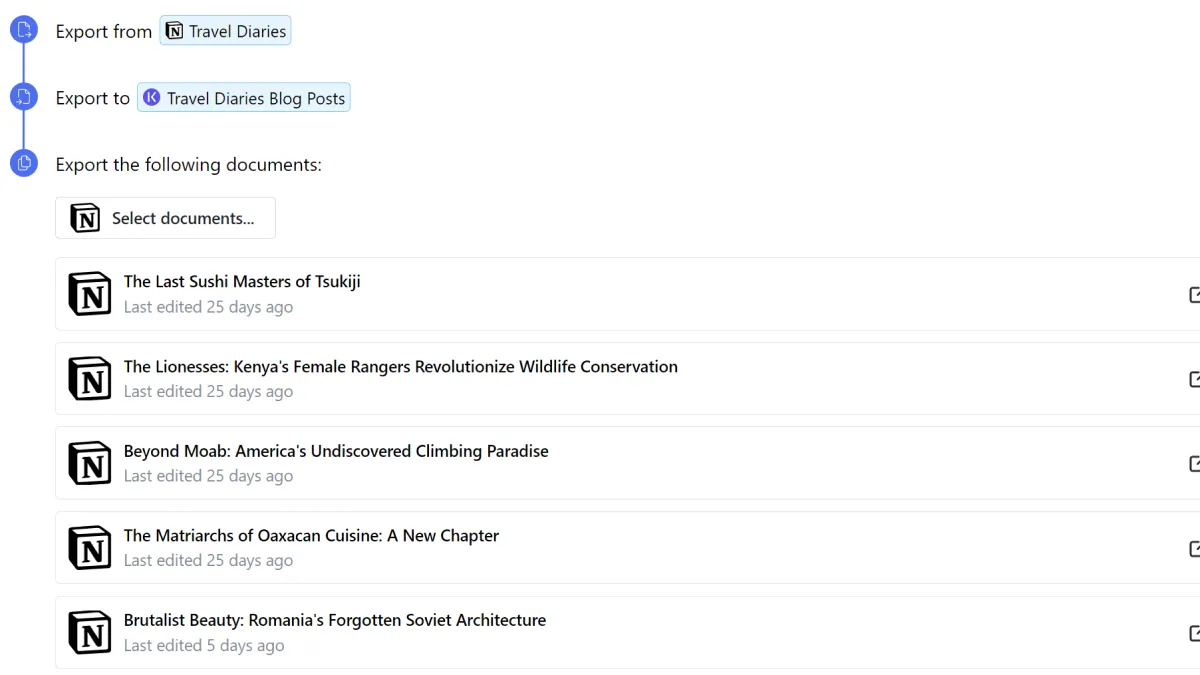
Task: Click Notion icon beside The Last Sushi Masters
Action: (90, 294)
